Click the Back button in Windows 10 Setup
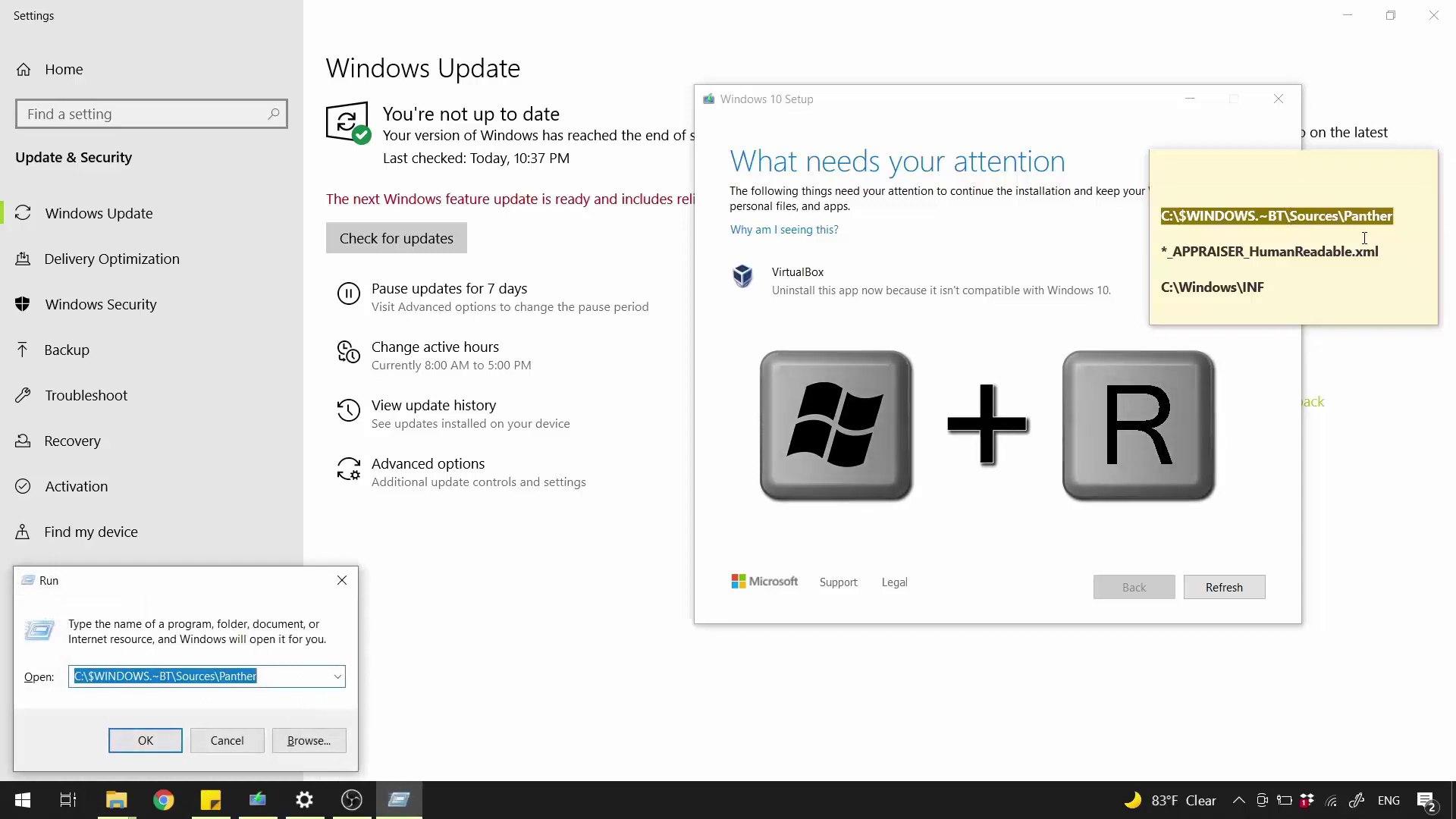Screen dimensions: 1456x819 (1134, 587)
